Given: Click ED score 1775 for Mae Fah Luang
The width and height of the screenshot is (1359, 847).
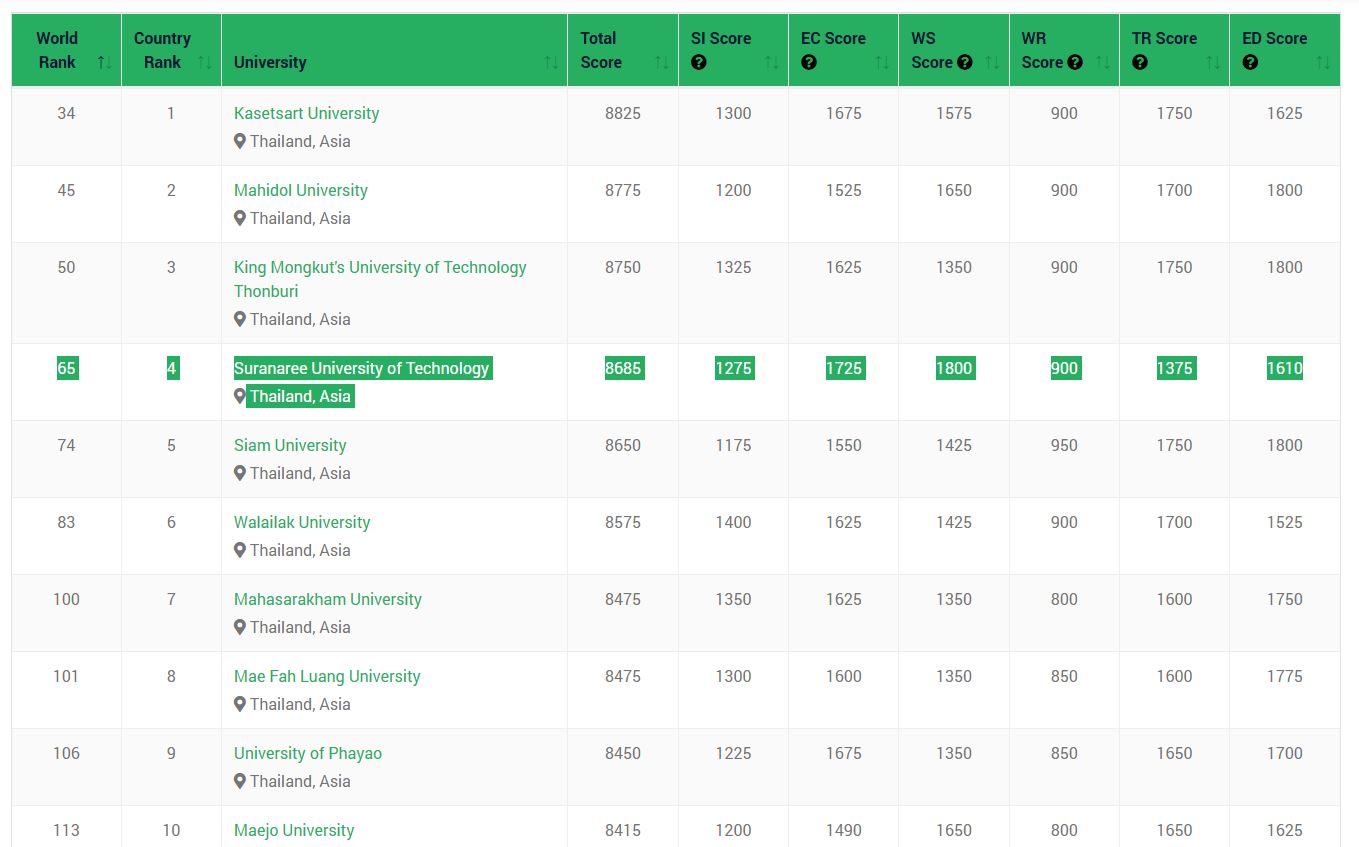Looking at the screenshot, I should tap(1285, 676).
